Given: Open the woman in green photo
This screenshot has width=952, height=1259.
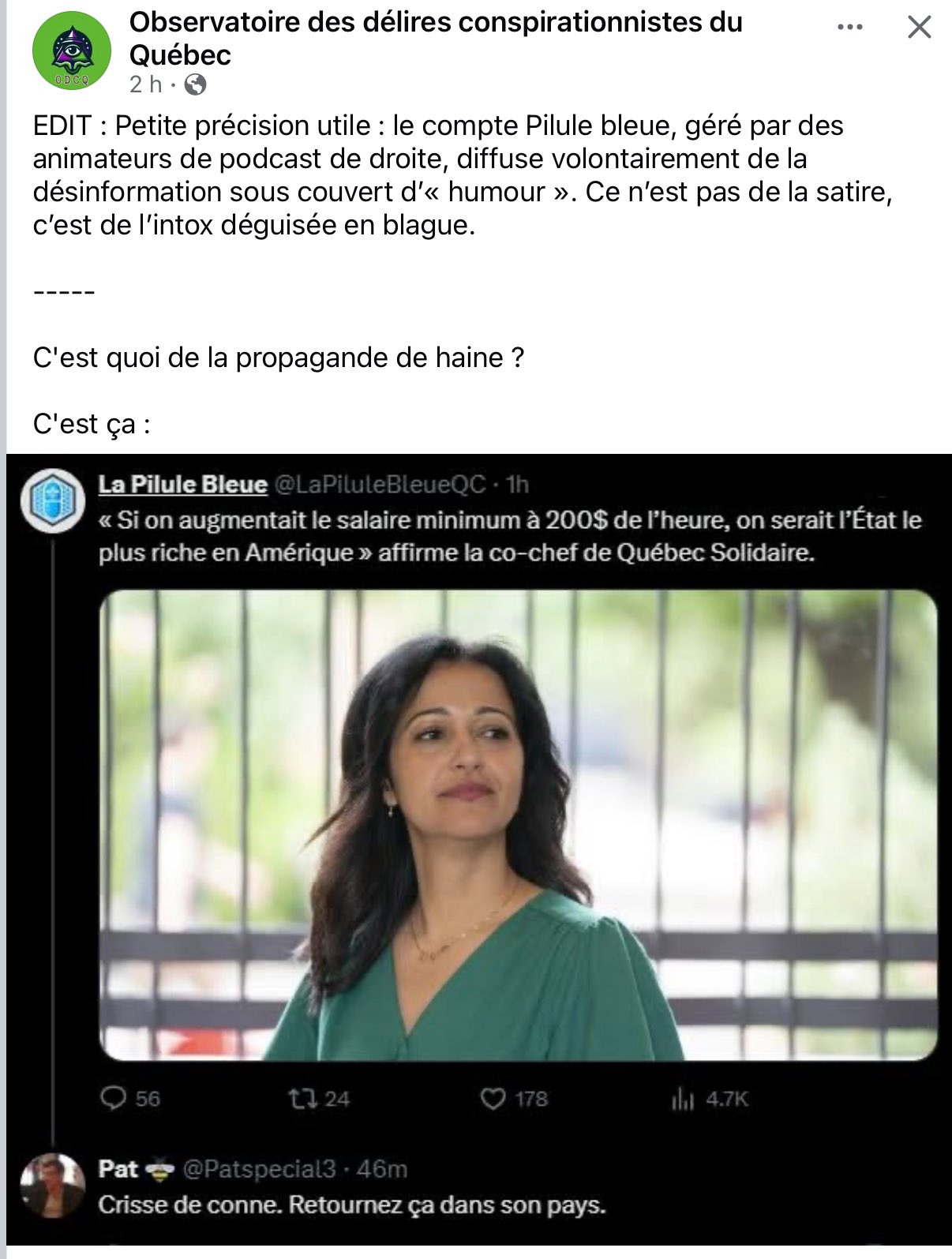Looking at the screenshot, I should [x=519, y=825].
